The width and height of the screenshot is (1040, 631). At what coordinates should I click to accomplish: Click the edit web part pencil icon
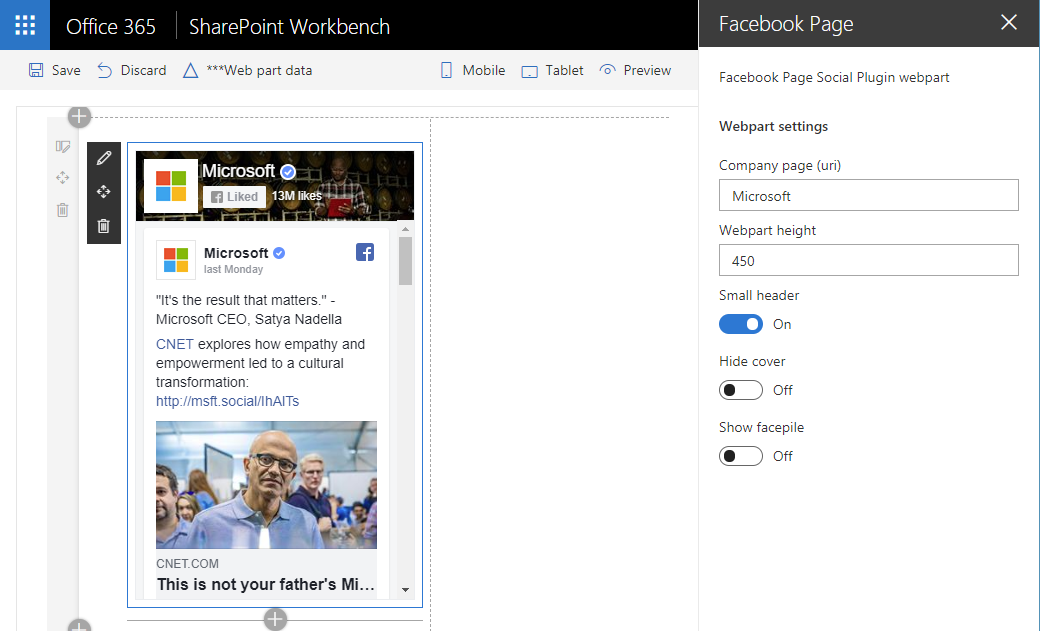103,158
